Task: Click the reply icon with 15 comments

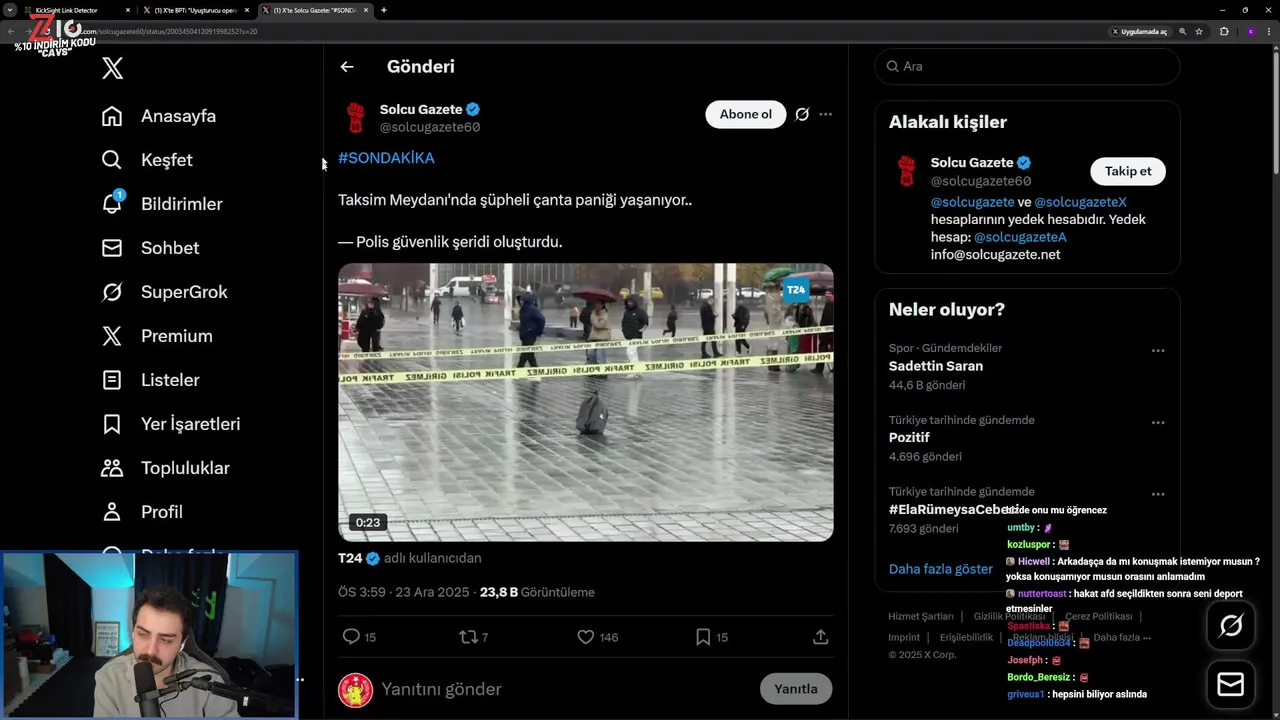Action: tap(359, 637)
